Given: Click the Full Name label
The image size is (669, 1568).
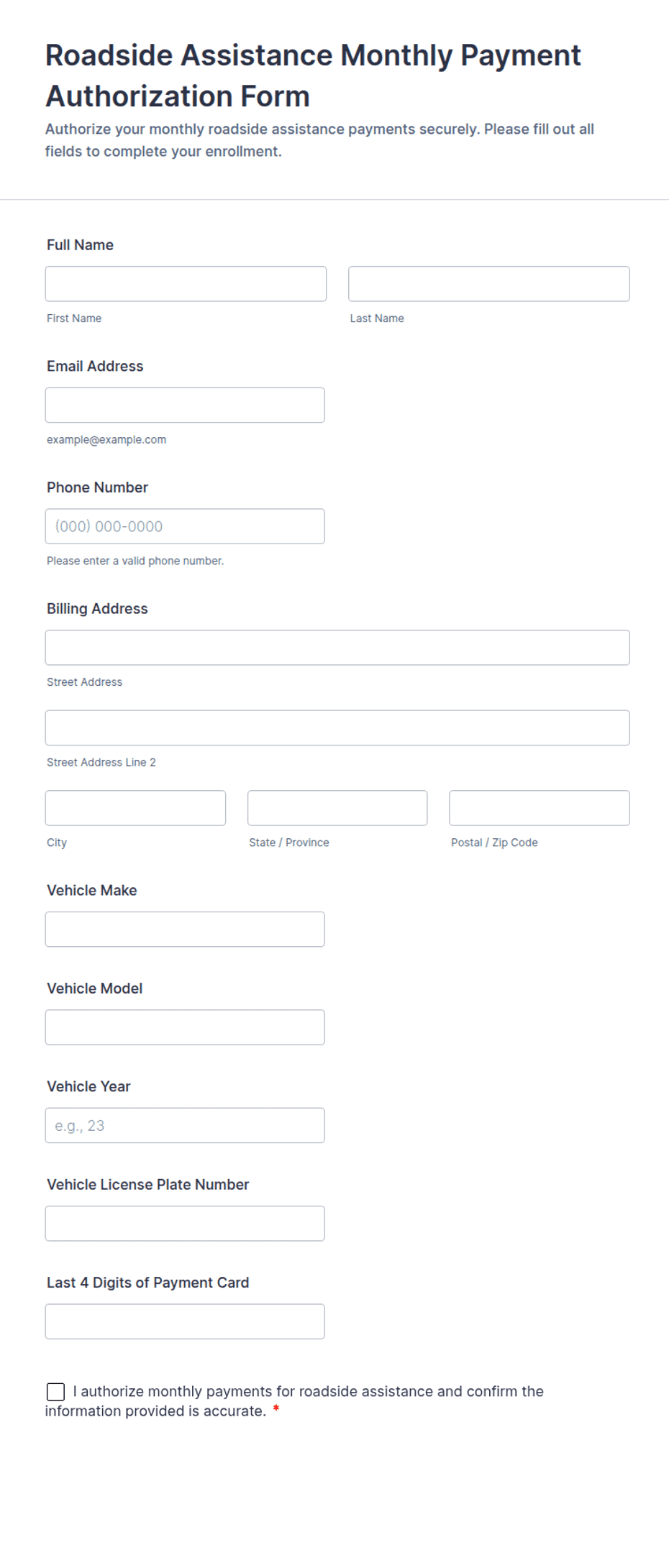Looking at the screenshot, I should click(x=80, y=245).
